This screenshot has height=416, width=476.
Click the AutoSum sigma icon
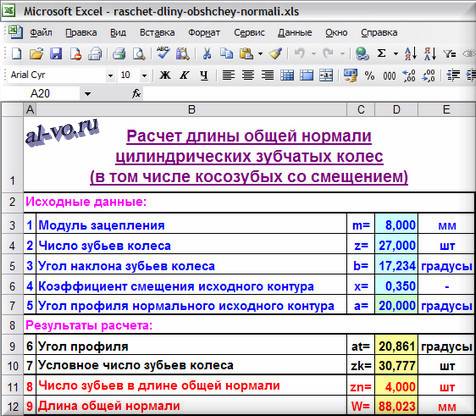[381, 53]
